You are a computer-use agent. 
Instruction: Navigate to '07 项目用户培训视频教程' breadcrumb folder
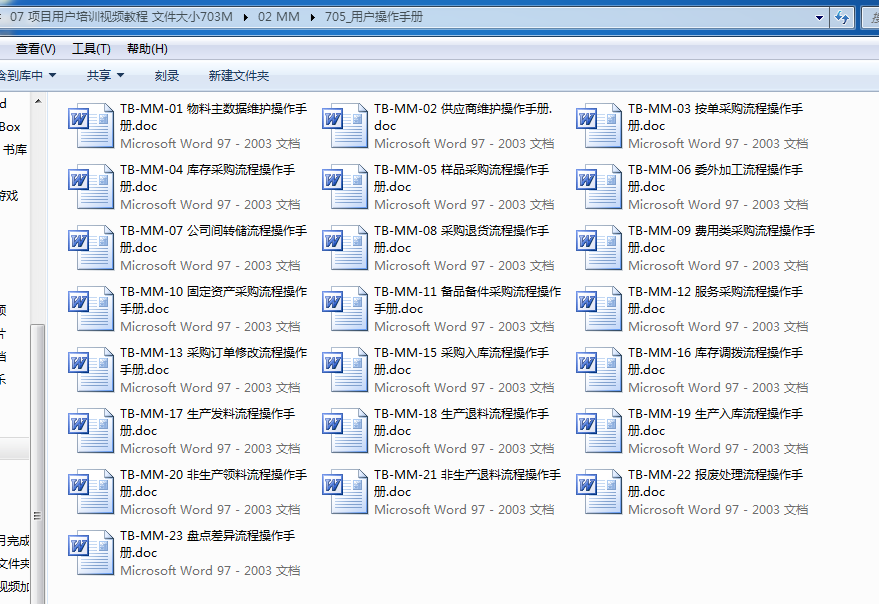[x=119, y=17]
